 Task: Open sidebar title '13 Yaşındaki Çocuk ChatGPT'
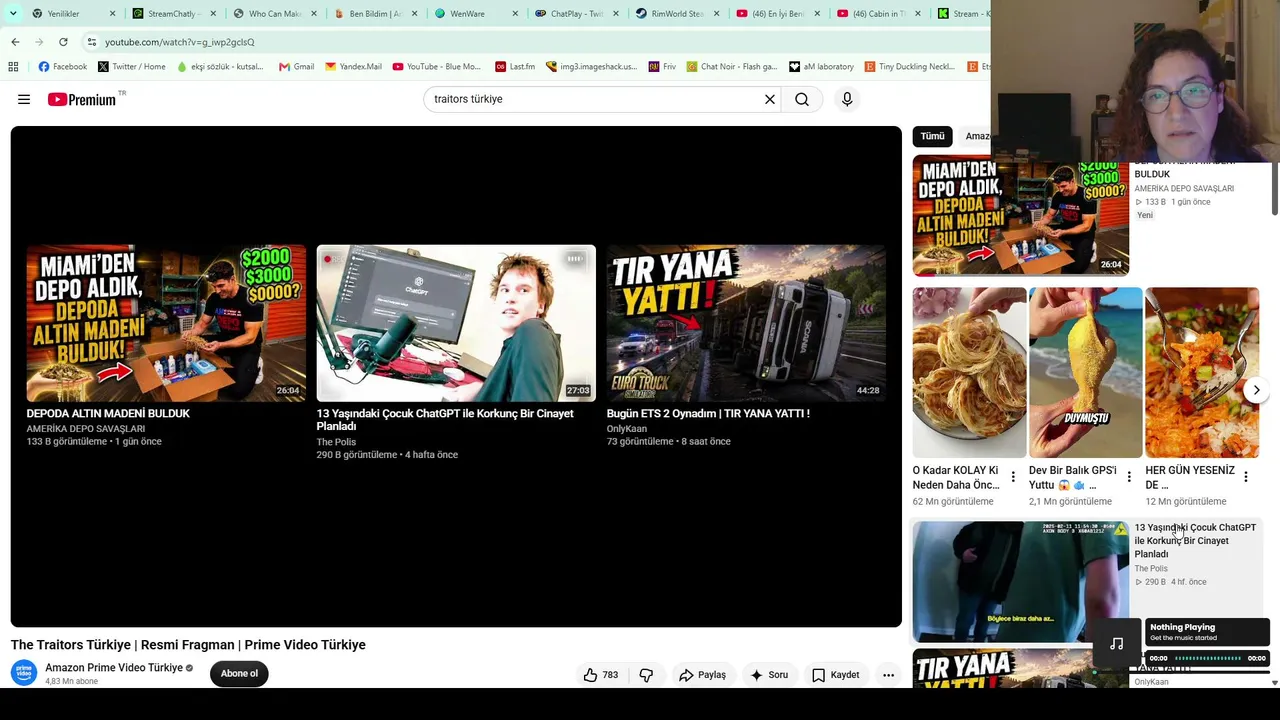pos(1195,541)
